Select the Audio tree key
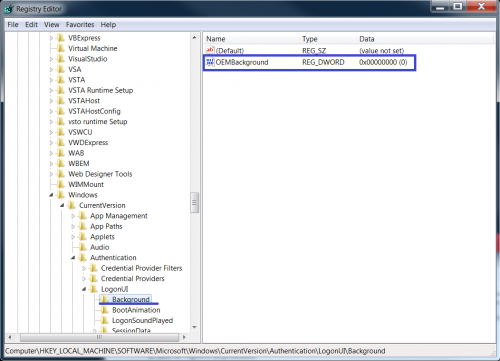 (x=99, y=247)
